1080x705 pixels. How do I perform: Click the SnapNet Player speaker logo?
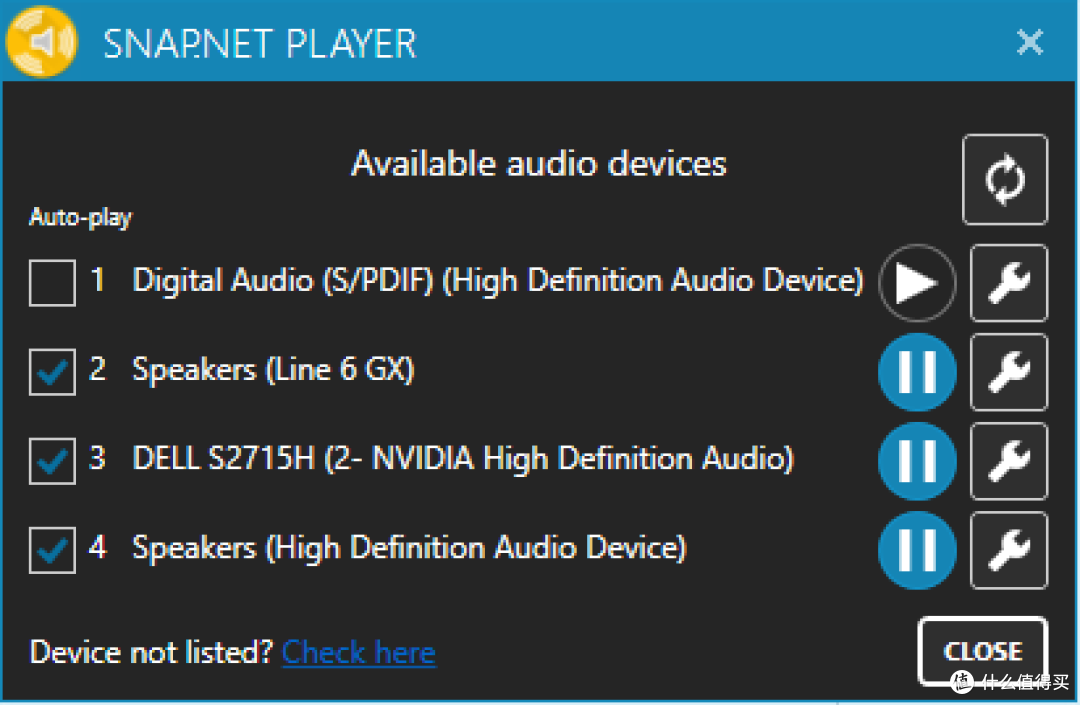click(41, 41)
